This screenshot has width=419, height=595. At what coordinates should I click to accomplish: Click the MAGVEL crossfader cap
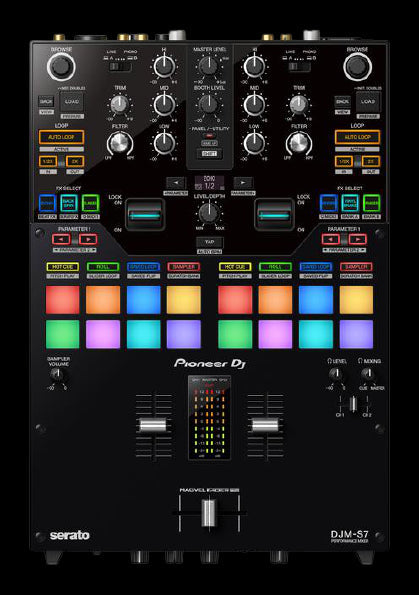(x=209, y=513)
